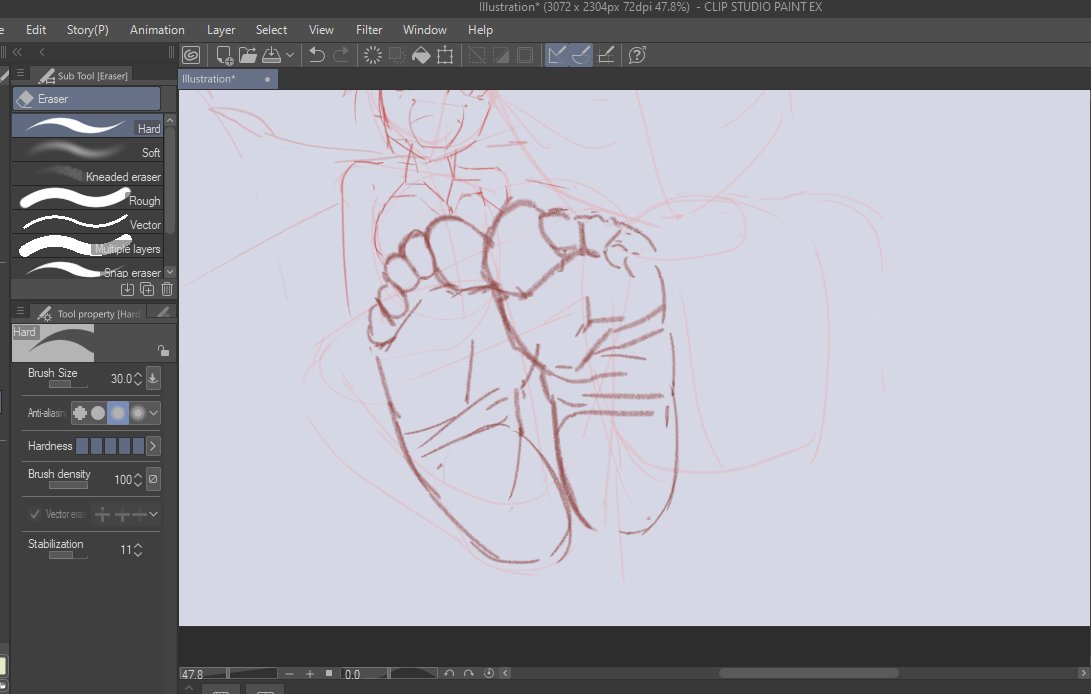Click sub tool list scroll up arrow
Viewport: 1091px width, 694px height.
(170, 120)
